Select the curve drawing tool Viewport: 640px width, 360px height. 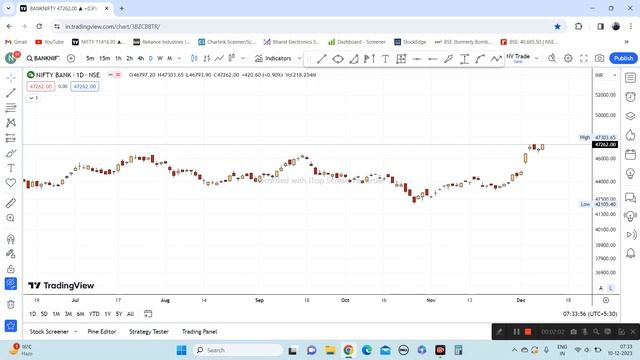480,59
